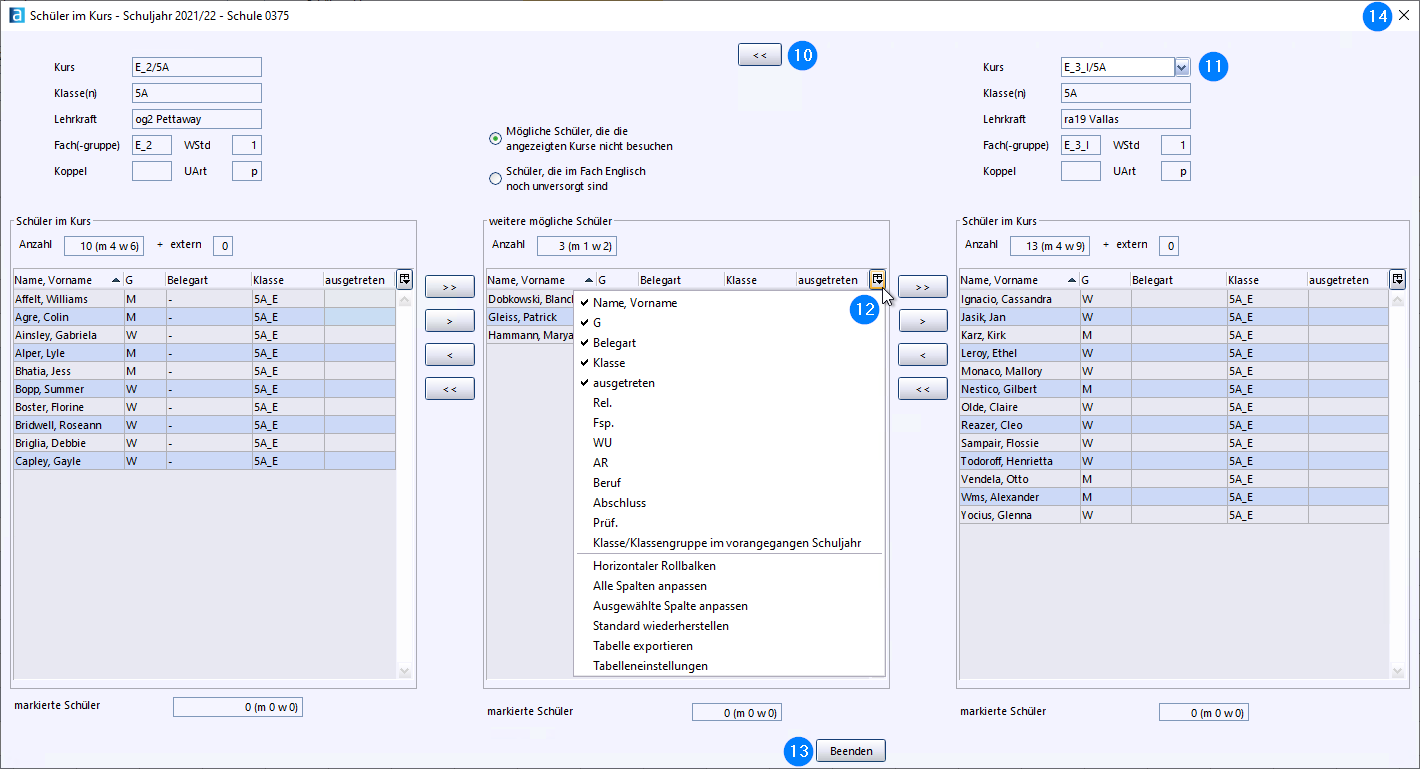Open the right Kurs dropdown 'E_3_I/5A'

point(1181,67)
